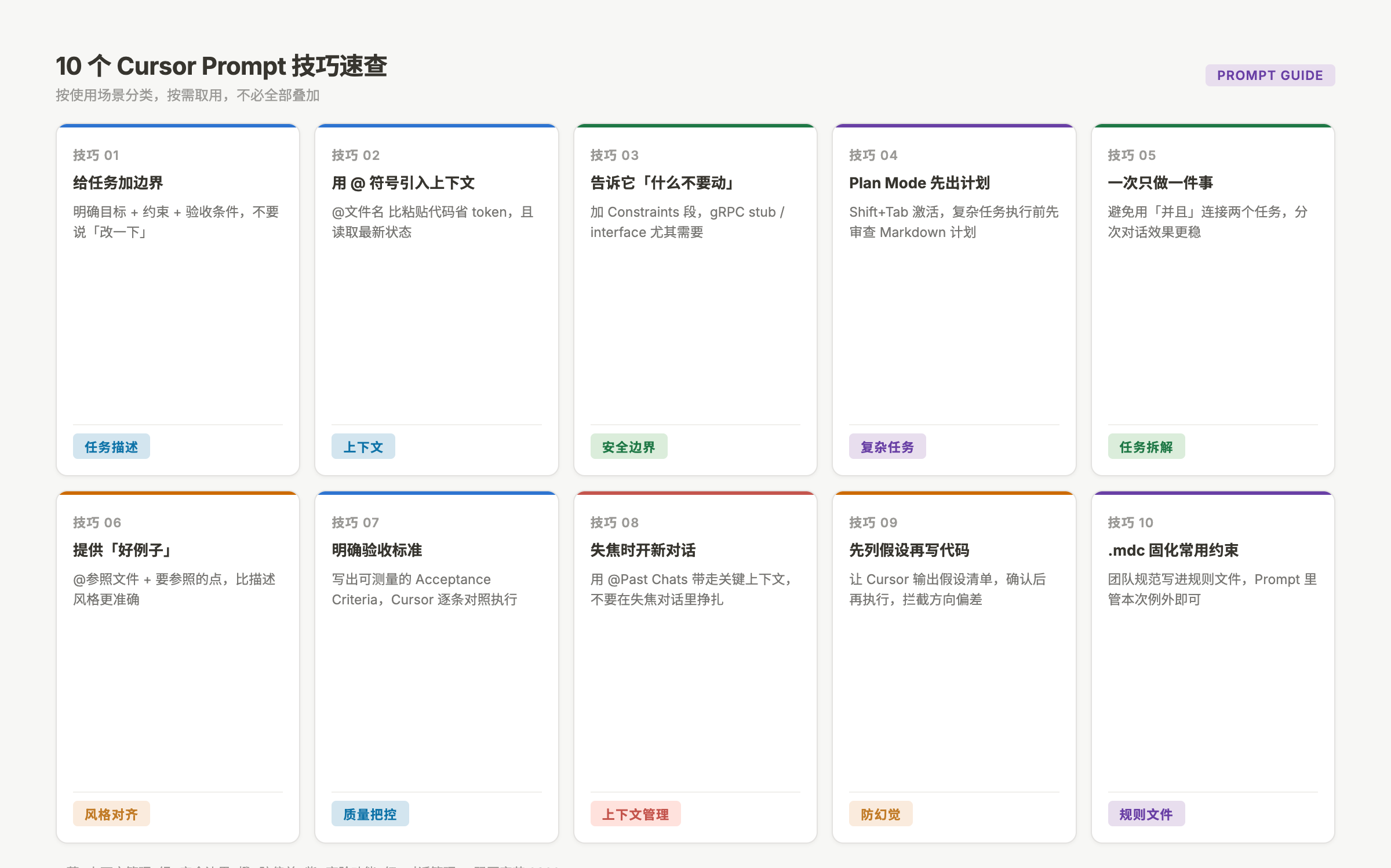Click the heading 失焦时开新对话
This screenshot has height=868, width=1391.
tap(643, 550)
